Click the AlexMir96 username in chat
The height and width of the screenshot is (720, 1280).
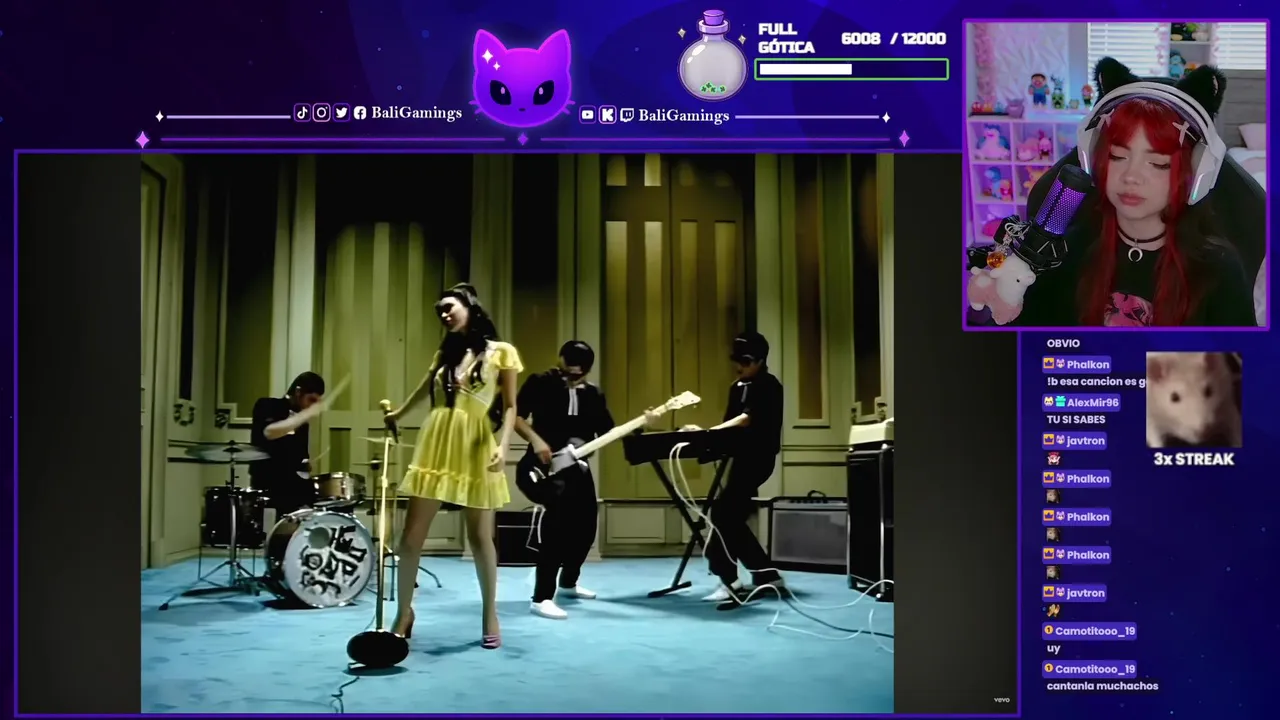[1092, 402]
